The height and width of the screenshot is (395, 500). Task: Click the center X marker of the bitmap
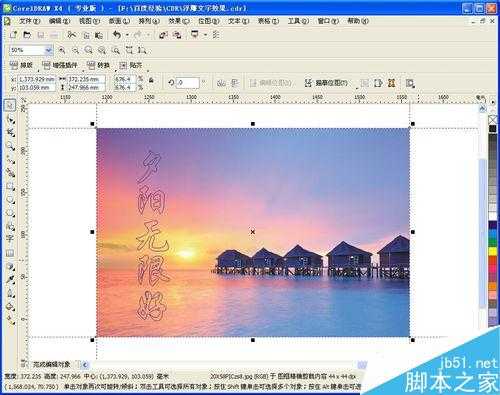[x=253, y=231]
